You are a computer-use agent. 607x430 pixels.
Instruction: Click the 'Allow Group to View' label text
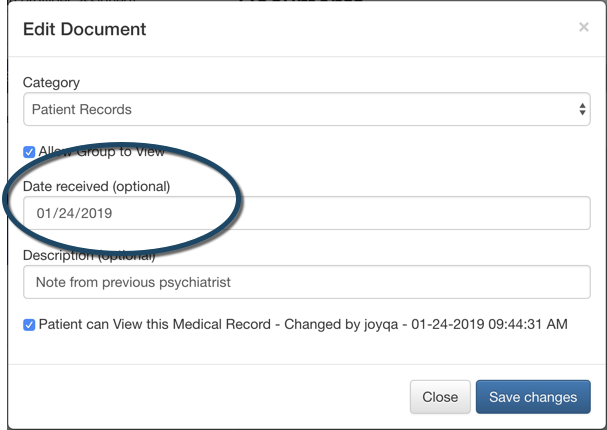pyautogui.click(x=101, y=152)
